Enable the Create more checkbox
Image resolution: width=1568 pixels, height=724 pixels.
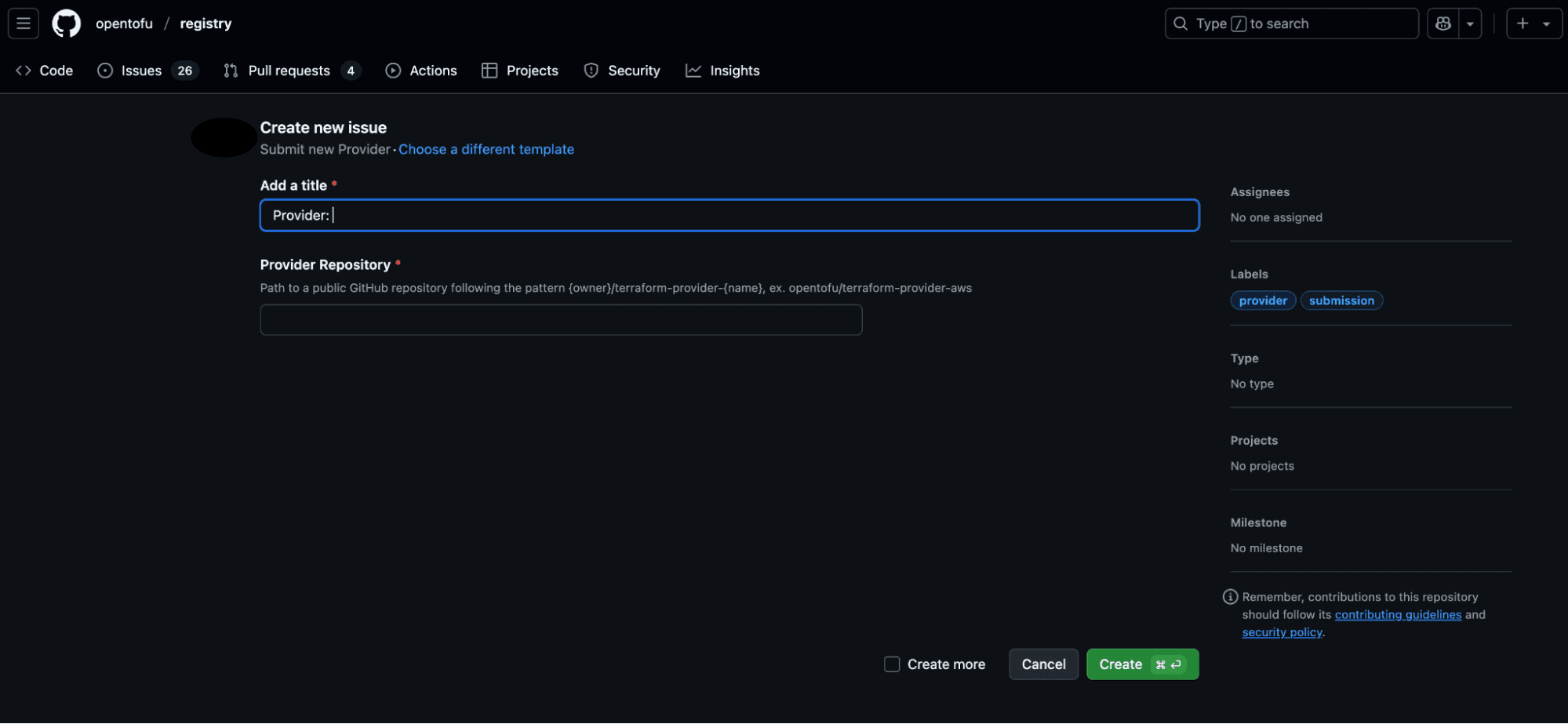coord(892,664)
